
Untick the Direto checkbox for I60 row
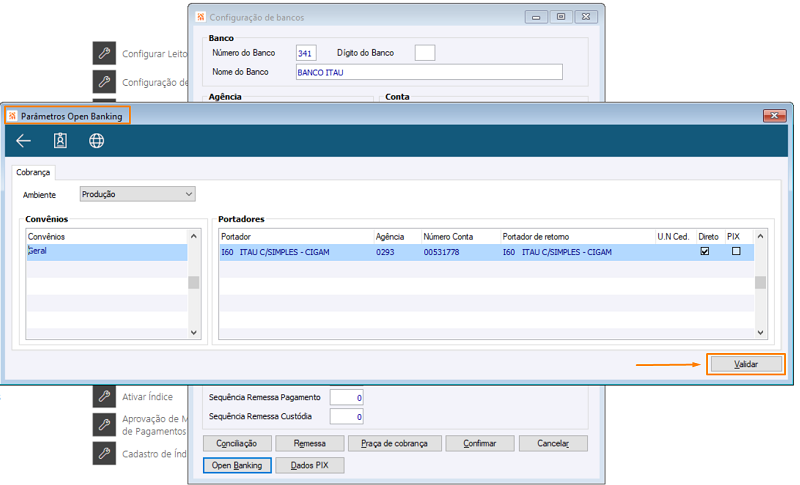coord(705,251)
